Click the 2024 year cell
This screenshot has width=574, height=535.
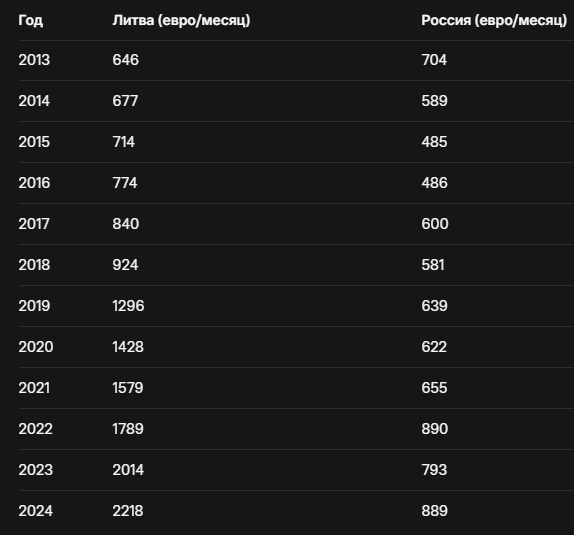click(36, 511)
